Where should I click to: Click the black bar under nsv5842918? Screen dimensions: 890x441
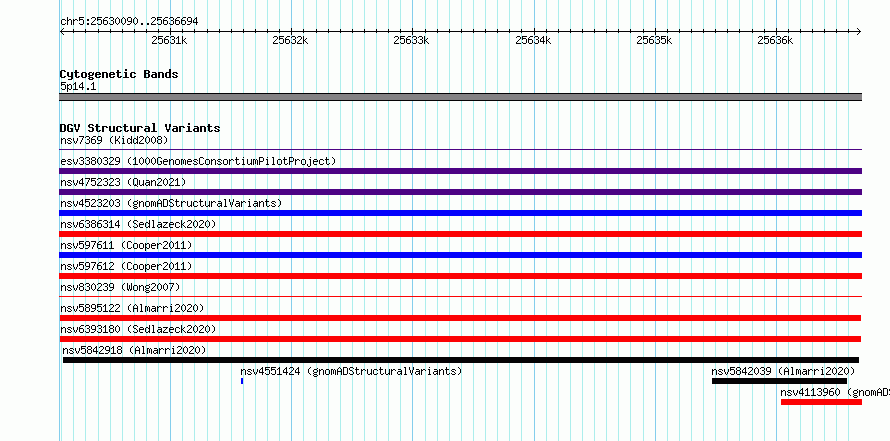pos(461,360)
